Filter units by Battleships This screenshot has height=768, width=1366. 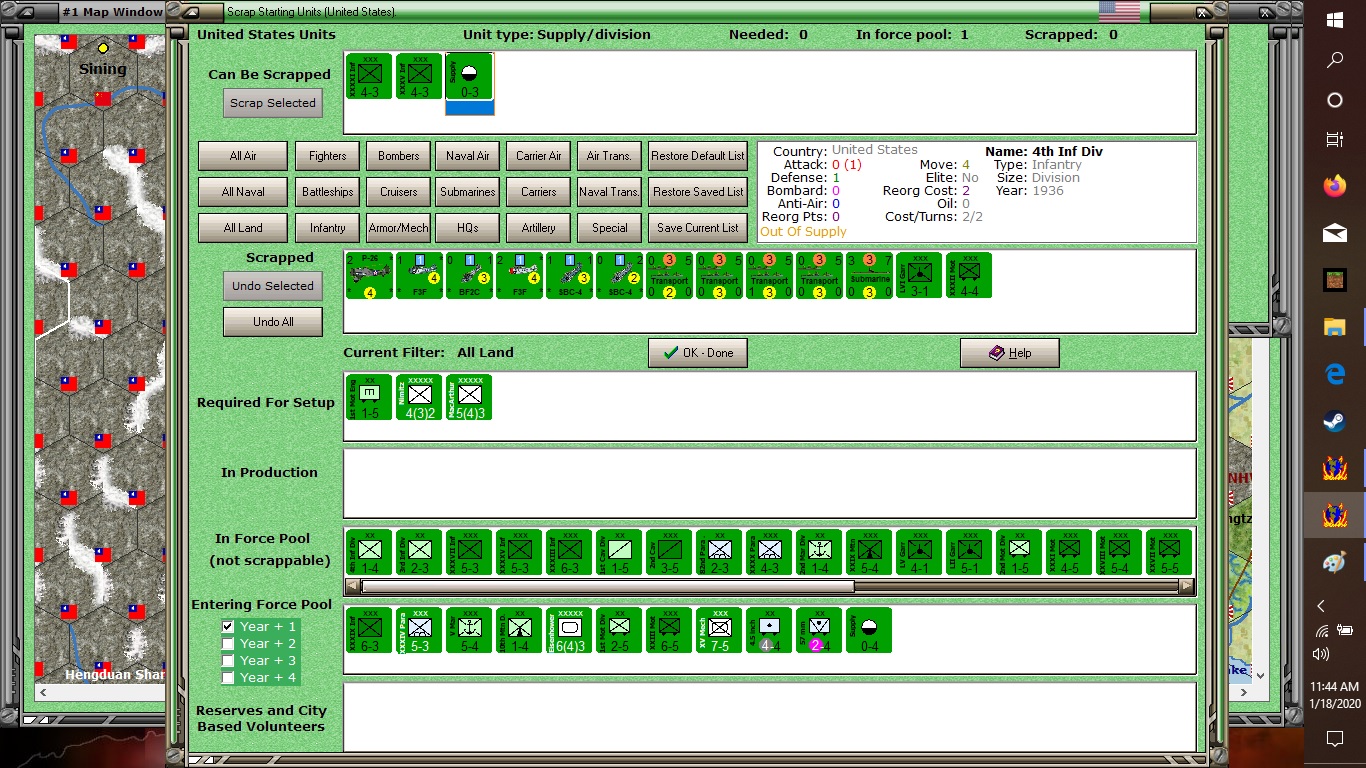327,192
